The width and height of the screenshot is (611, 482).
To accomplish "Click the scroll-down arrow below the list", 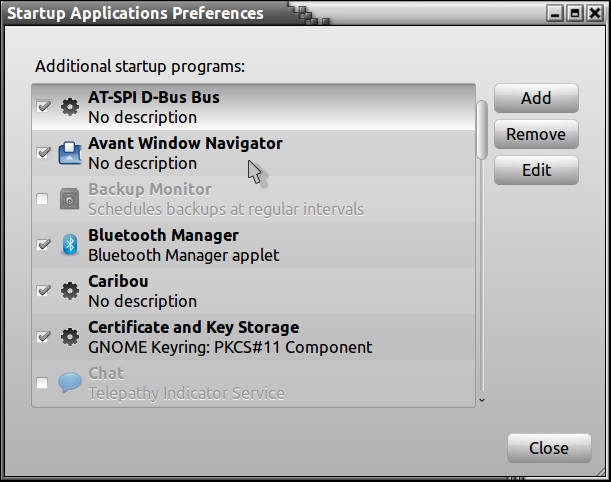I will pyautogui.click(x=482, y=400).
